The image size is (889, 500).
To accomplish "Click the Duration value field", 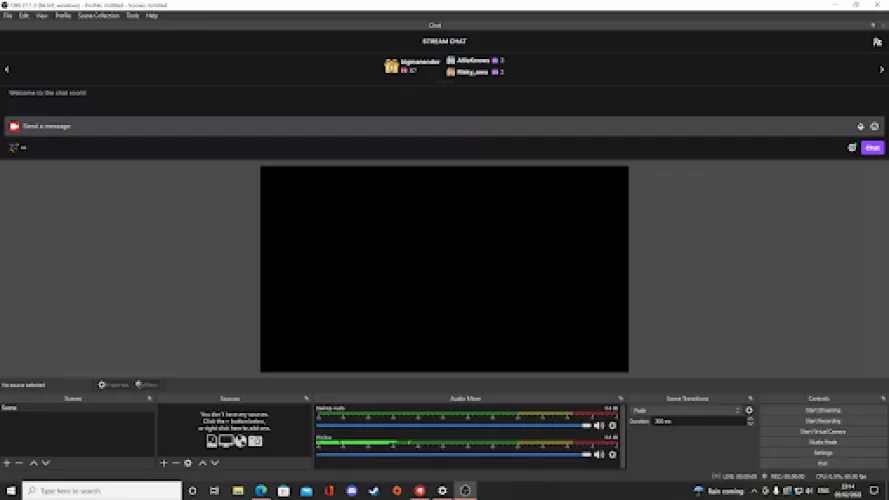I will [x=698, y=421].
